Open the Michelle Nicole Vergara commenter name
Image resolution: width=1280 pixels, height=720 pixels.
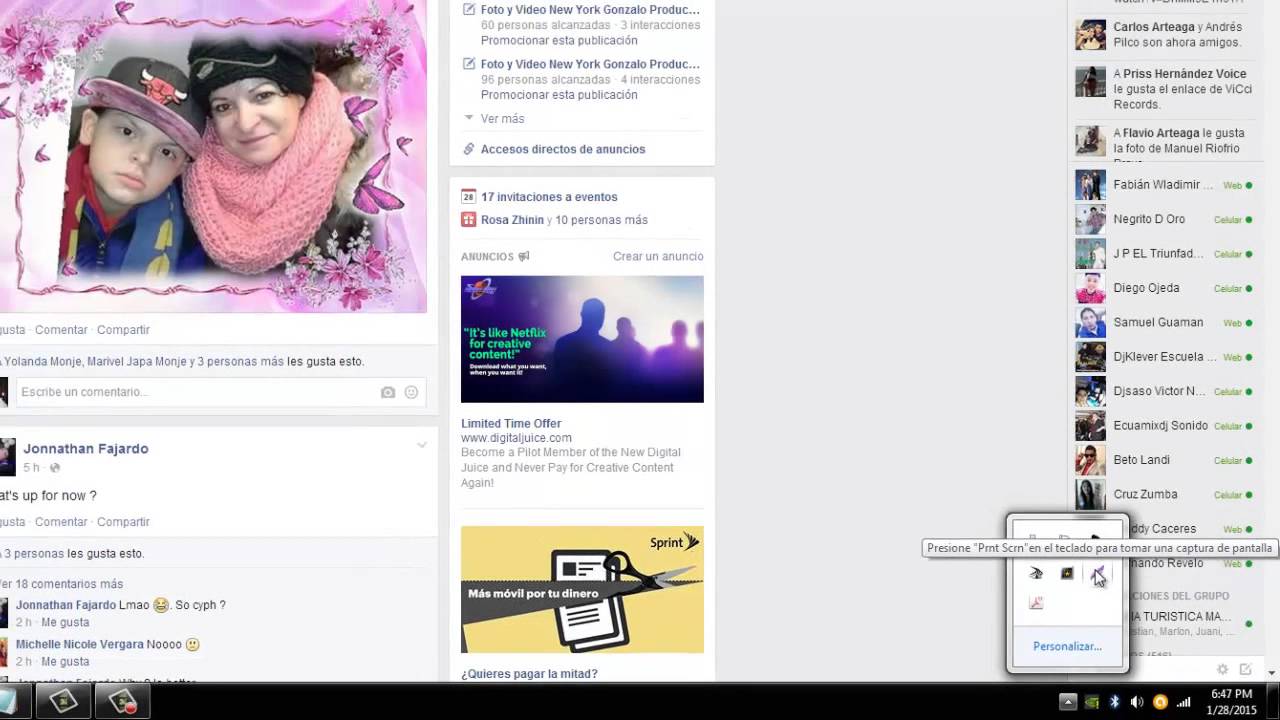pos(79,645)
